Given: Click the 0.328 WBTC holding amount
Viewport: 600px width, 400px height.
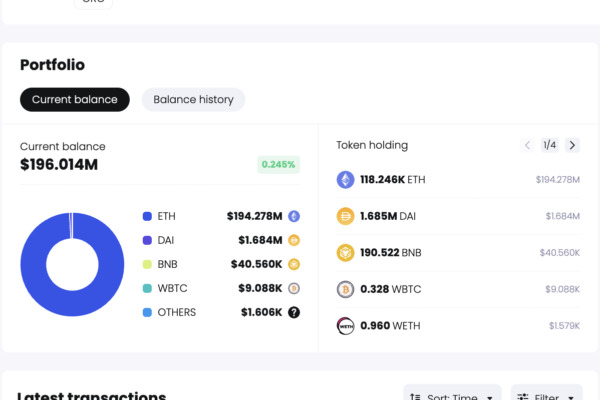Looking at the screenshot, I should click(391, 289).
